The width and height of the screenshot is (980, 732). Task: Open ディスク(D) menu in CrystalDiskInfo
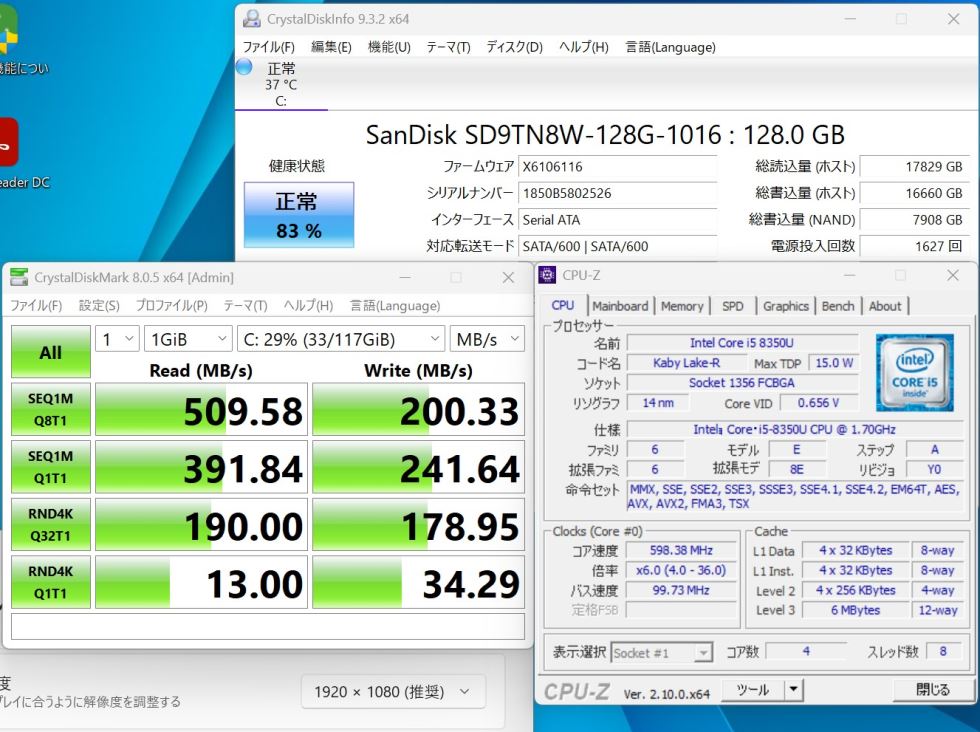coord(514,47)
